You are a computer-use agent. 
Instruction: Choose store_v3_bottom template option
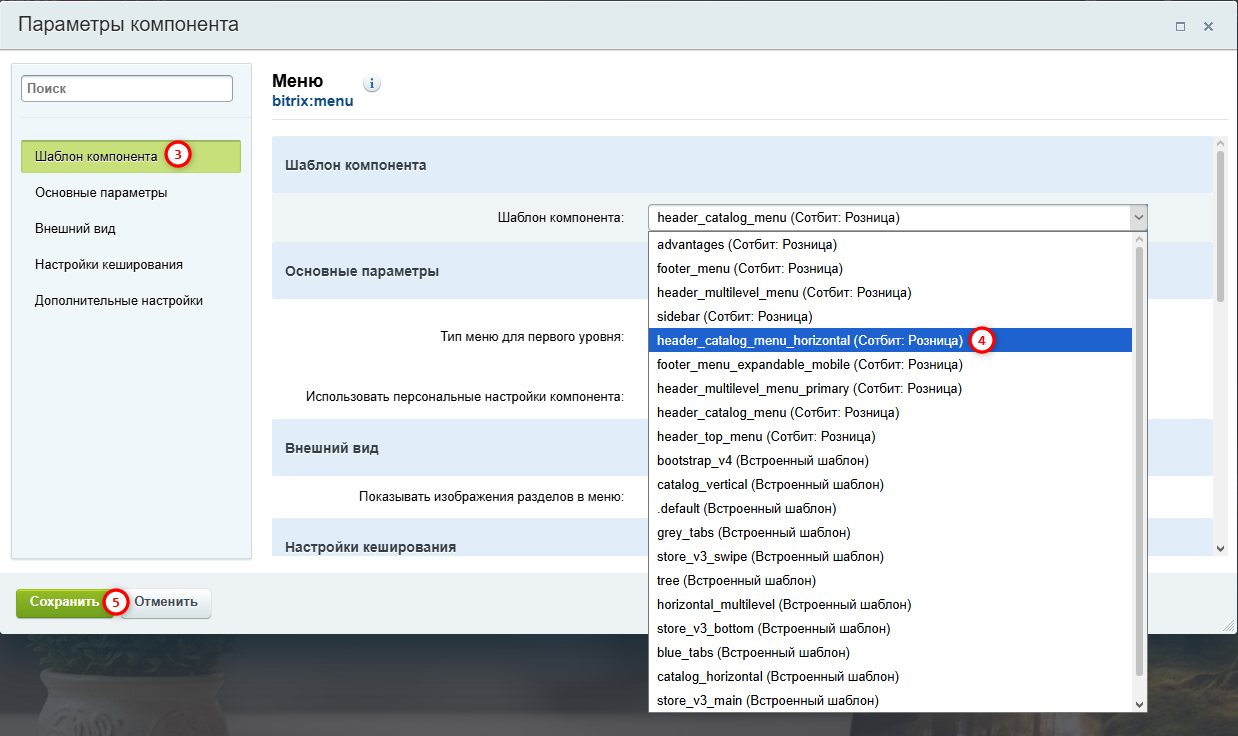(890, 628)
